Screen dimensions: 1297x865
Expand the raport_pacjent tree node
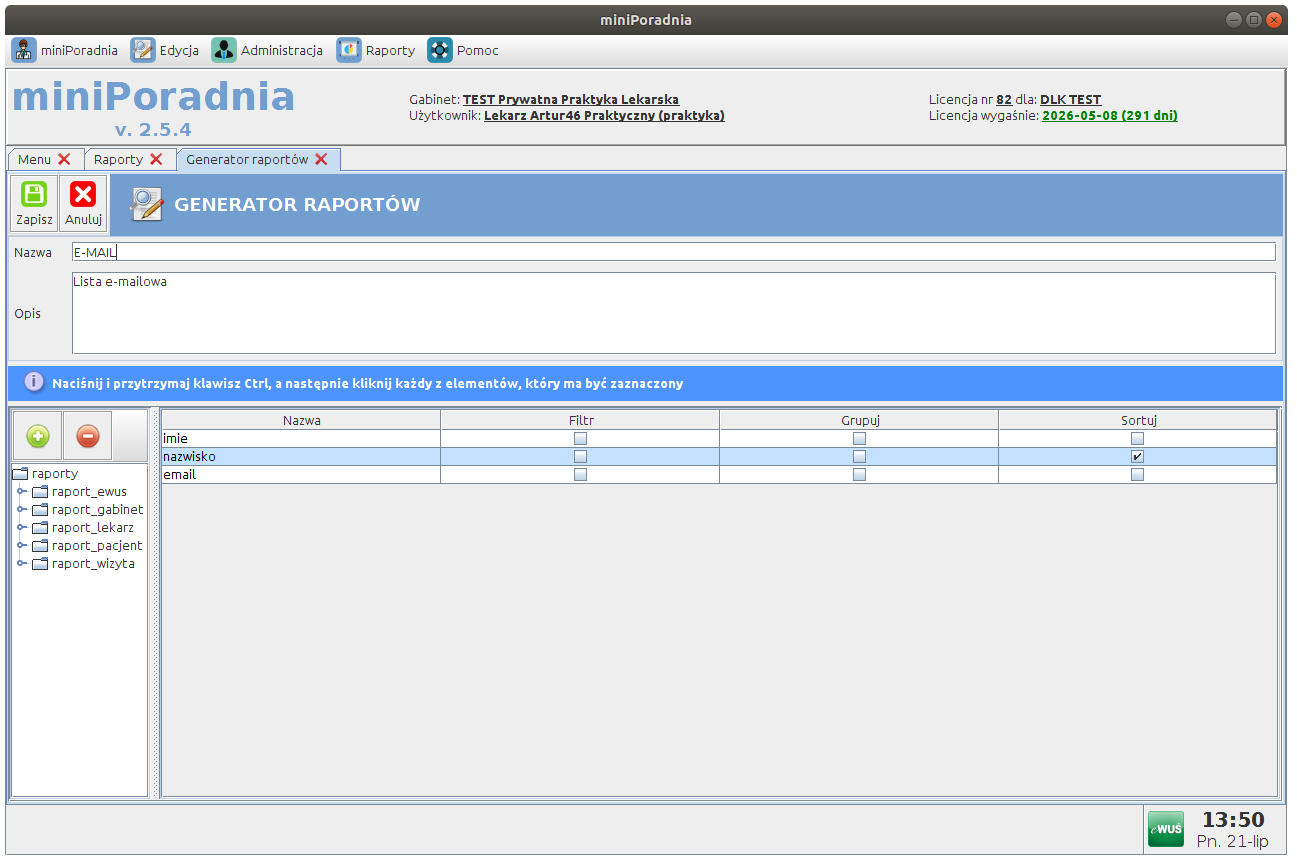(21, 546)
